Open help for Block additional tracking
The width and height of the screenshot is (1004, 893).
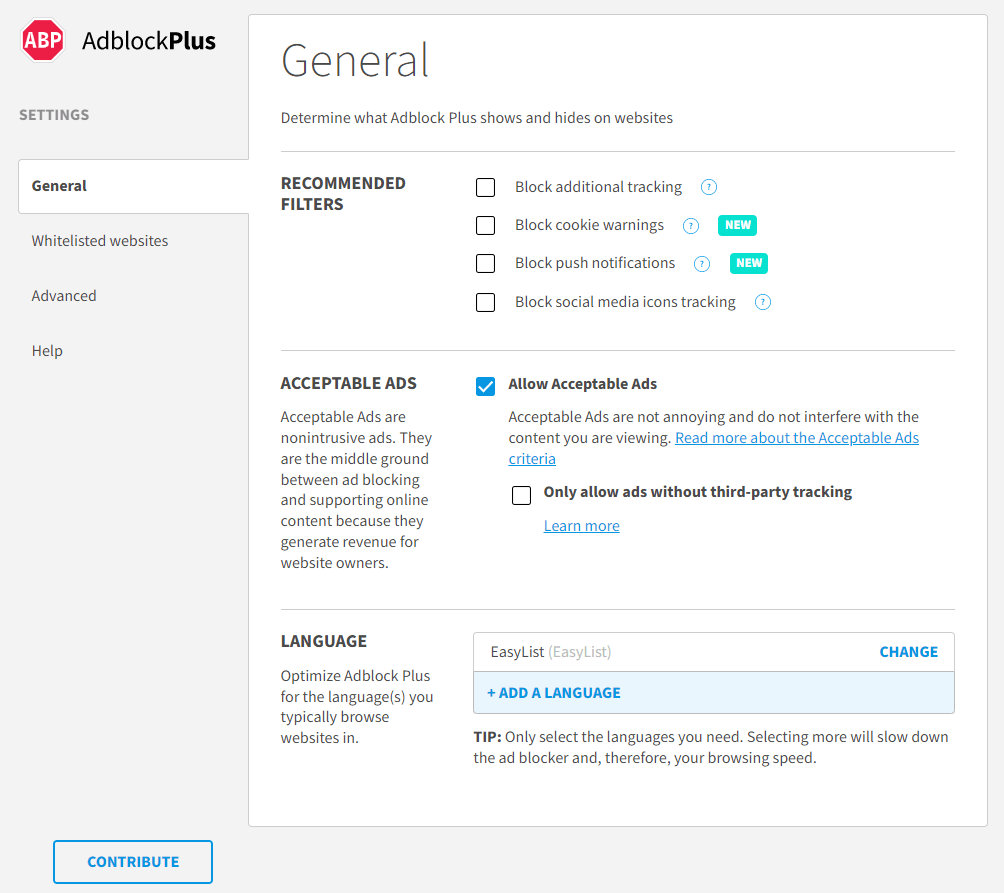[x=709, y=187]
